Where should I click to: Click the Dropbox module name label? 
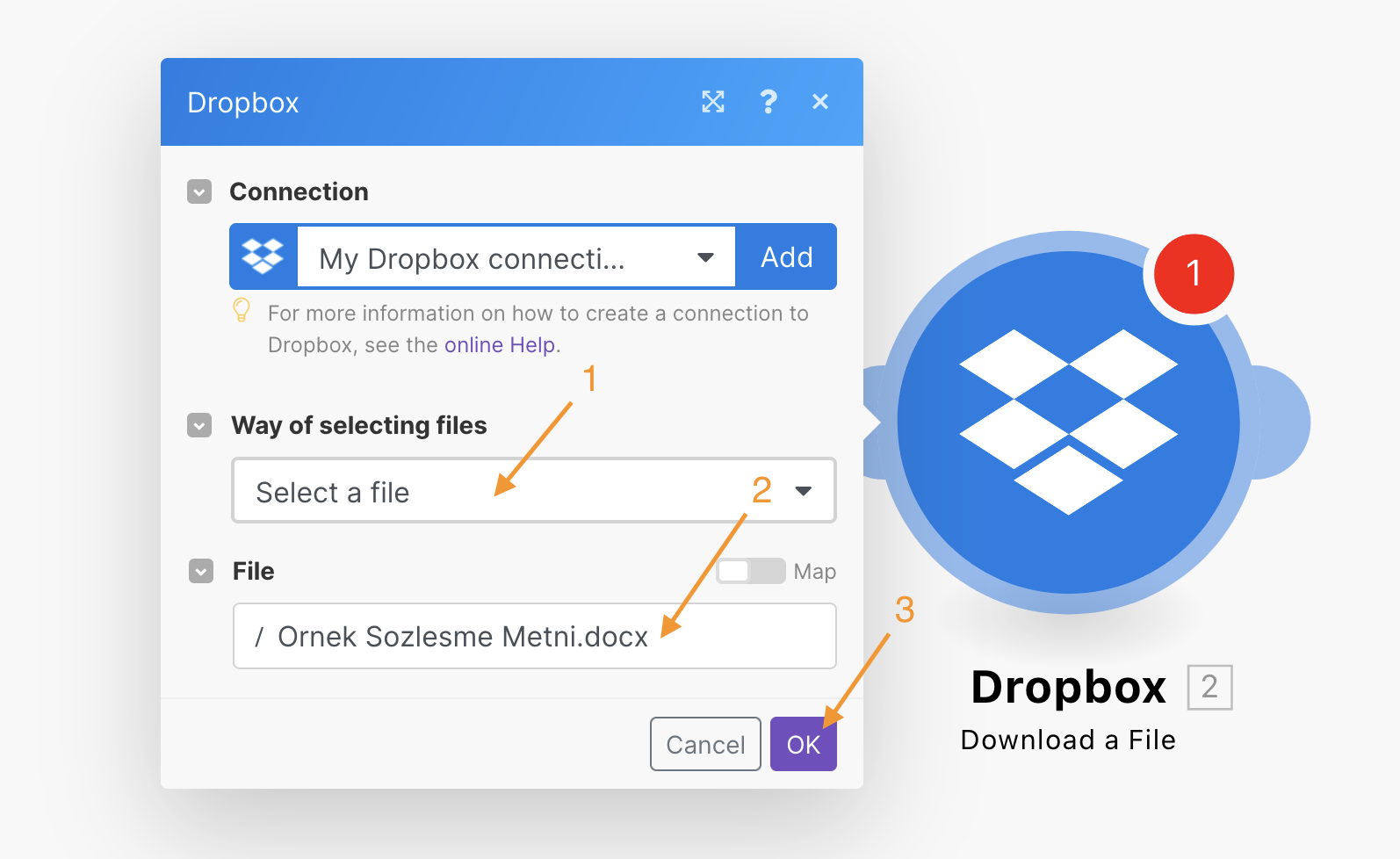tap(1068, 687)
